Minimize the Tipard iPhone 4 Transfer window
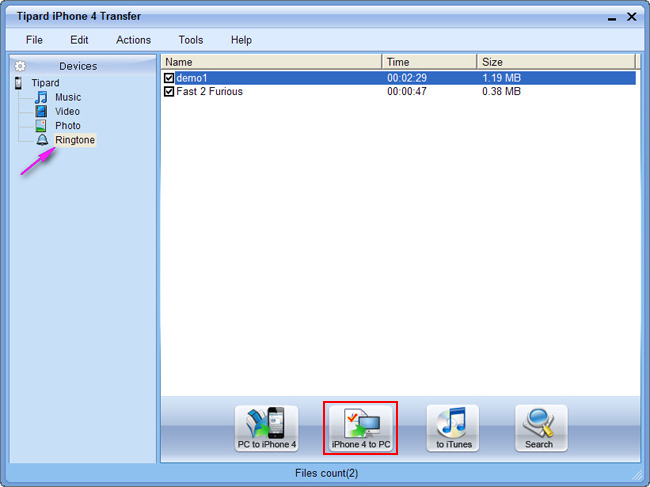Screen dimensions: 650x487 tap(612, 18)
